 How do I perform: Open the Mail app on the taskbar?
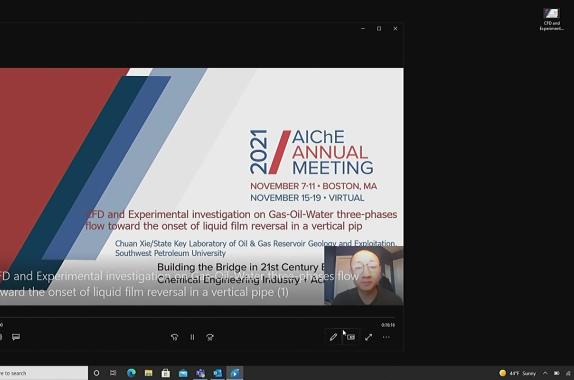[183, 373]
